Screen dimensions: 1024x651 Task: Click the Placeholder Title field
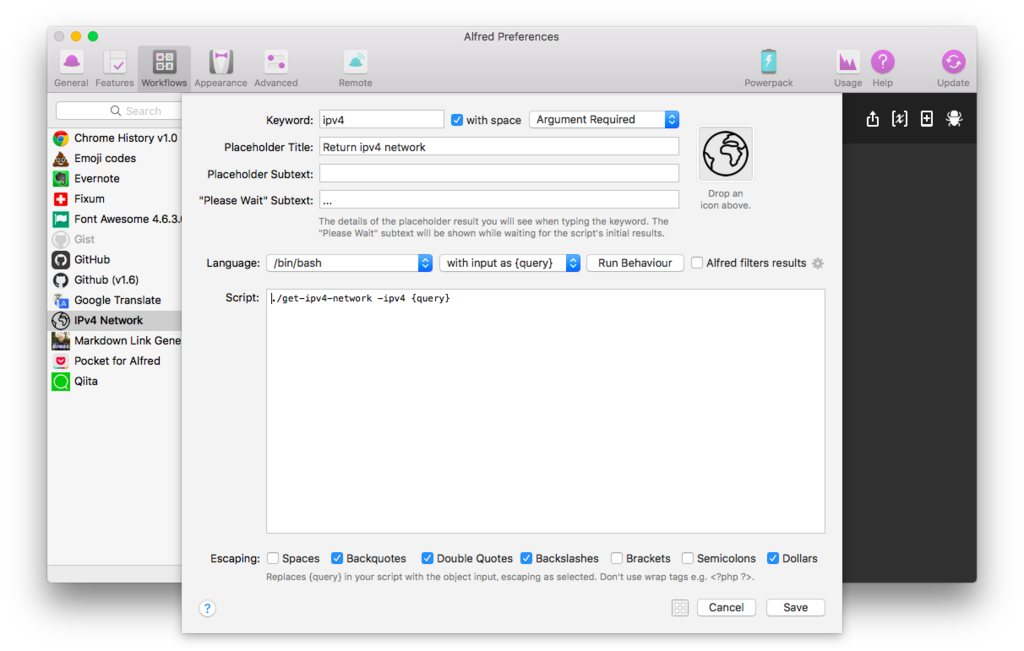coord(499,147)
